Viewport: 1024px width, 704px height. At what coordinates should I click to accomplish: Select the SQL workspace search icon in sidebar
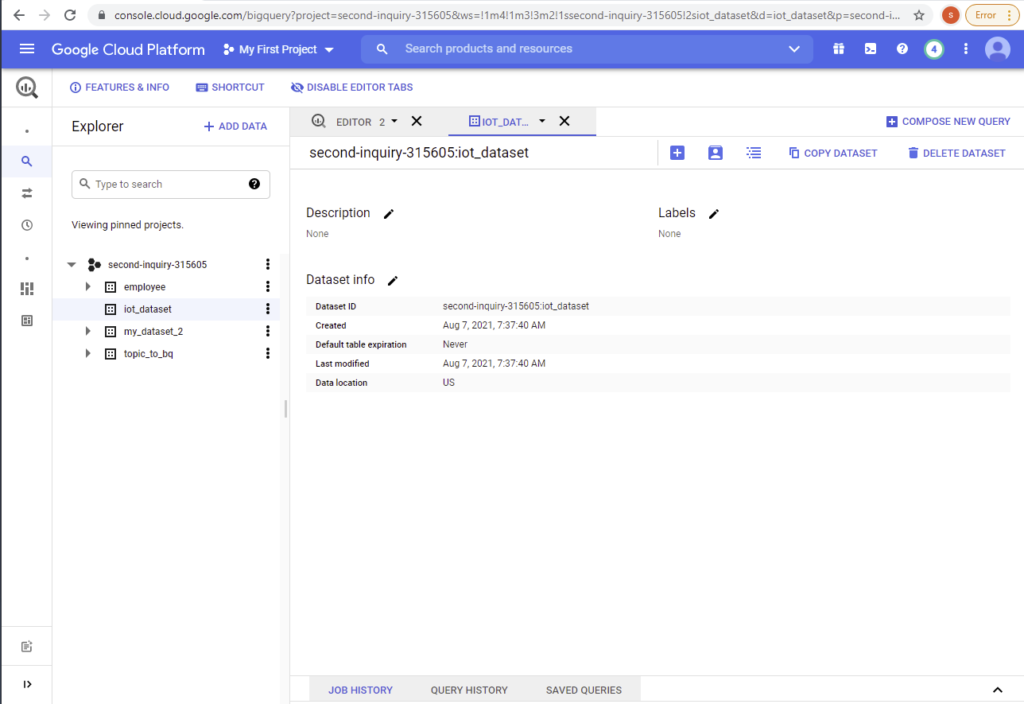tap(27, 161)
